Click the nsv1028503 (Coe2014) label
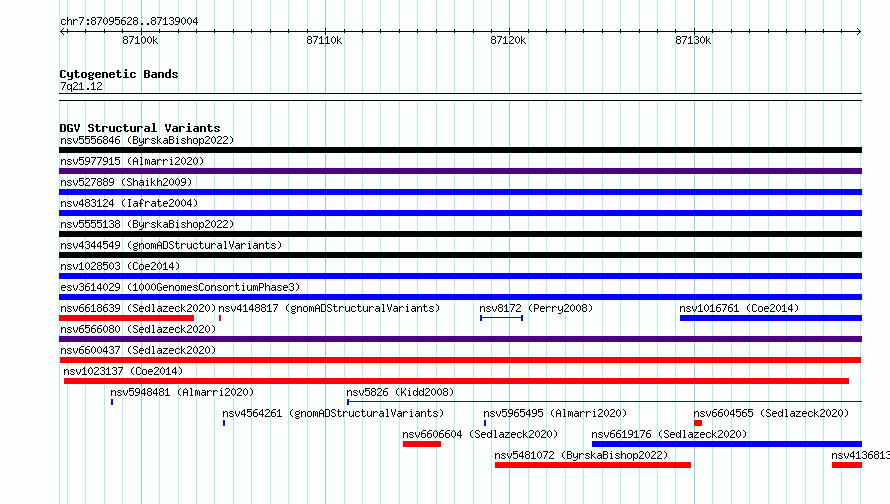Screen dimensions: 890x504 (x=120, y=266)
